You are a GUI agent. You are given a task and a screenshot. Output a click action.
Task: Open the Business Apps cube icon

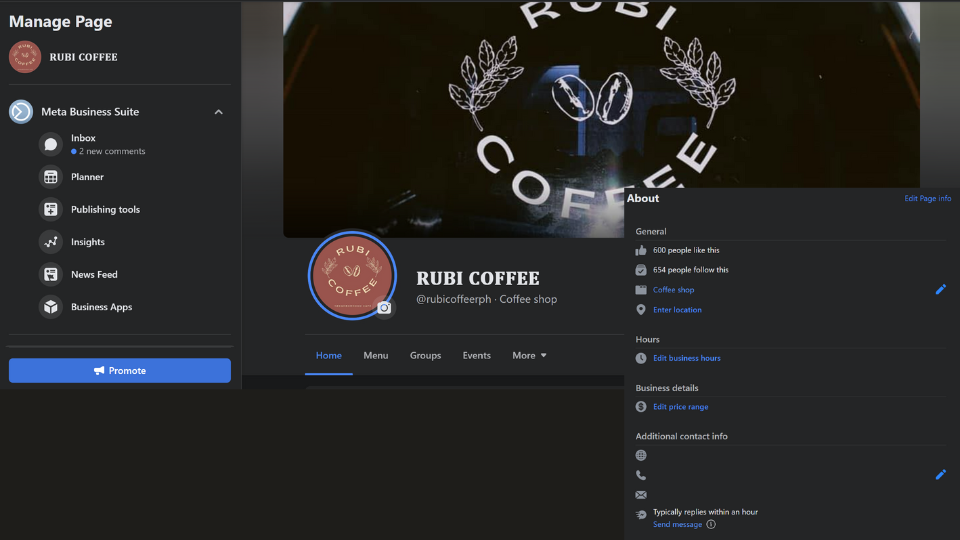(x=51, y=307)
